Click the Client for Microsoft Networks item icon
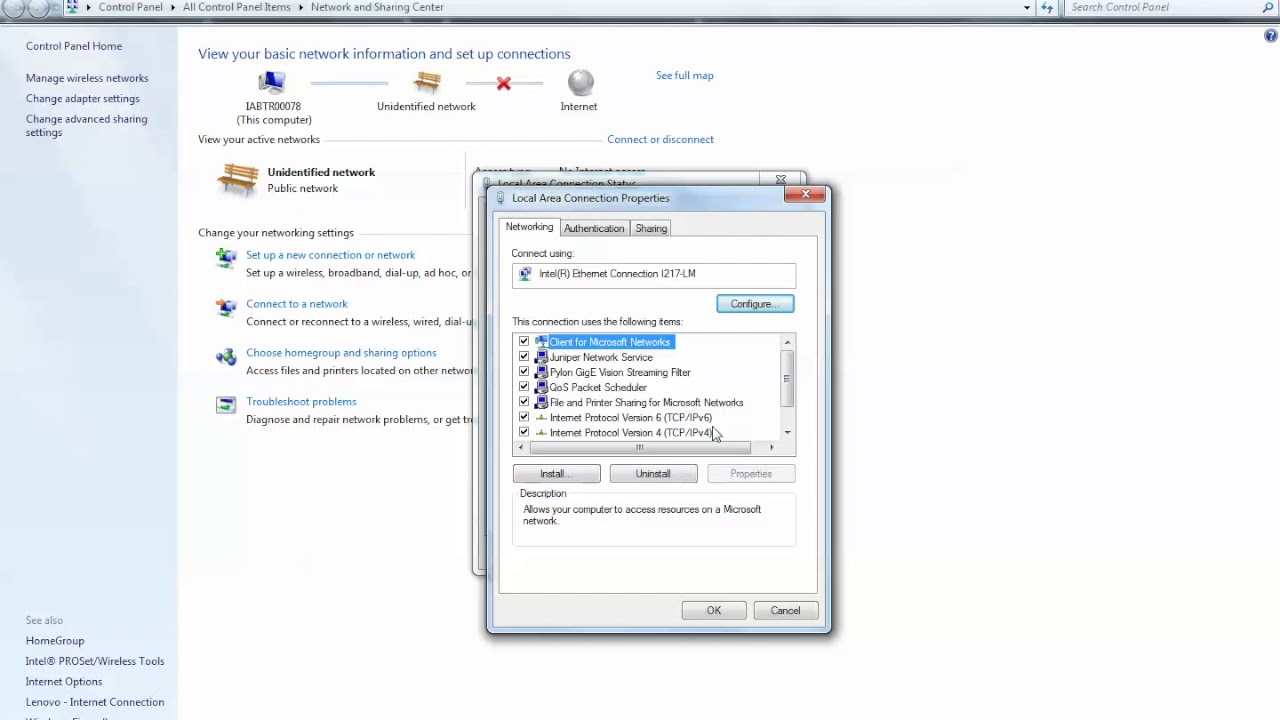The width and height of the screenshot is (1280, 720). click(541, 342)
